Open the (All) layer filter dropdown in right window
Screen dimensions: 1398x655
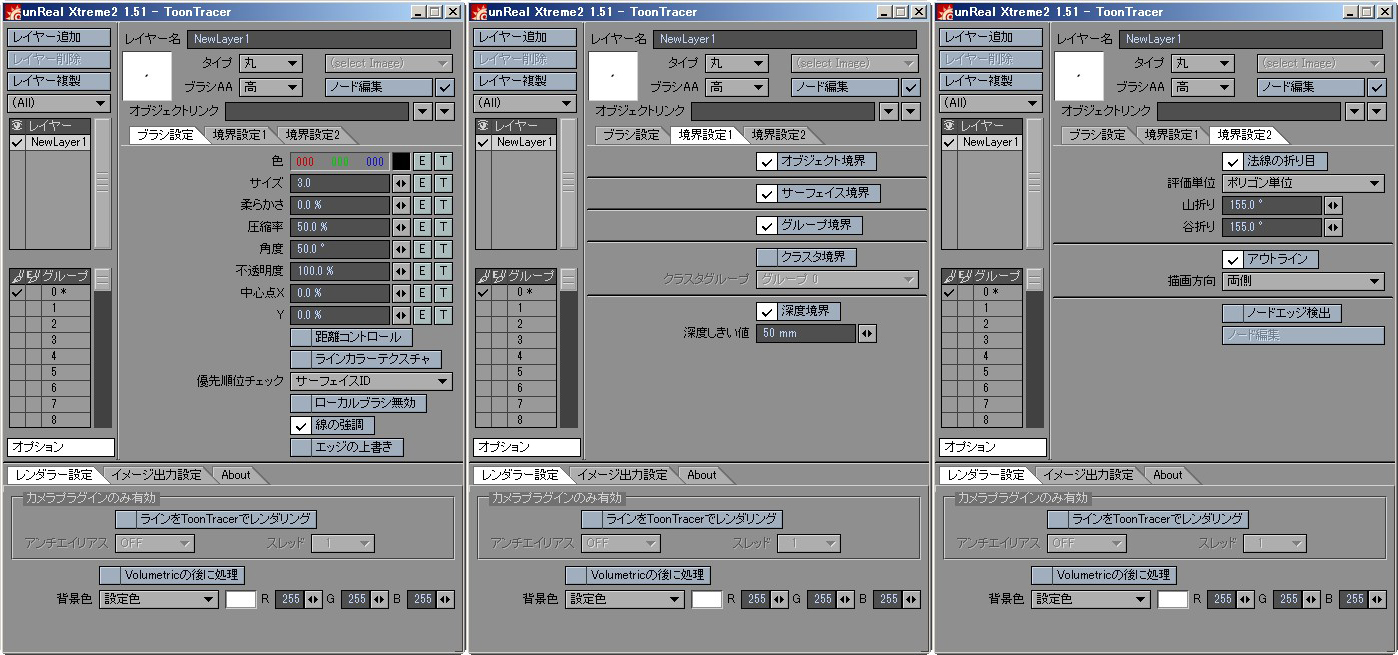pos(992,103)
